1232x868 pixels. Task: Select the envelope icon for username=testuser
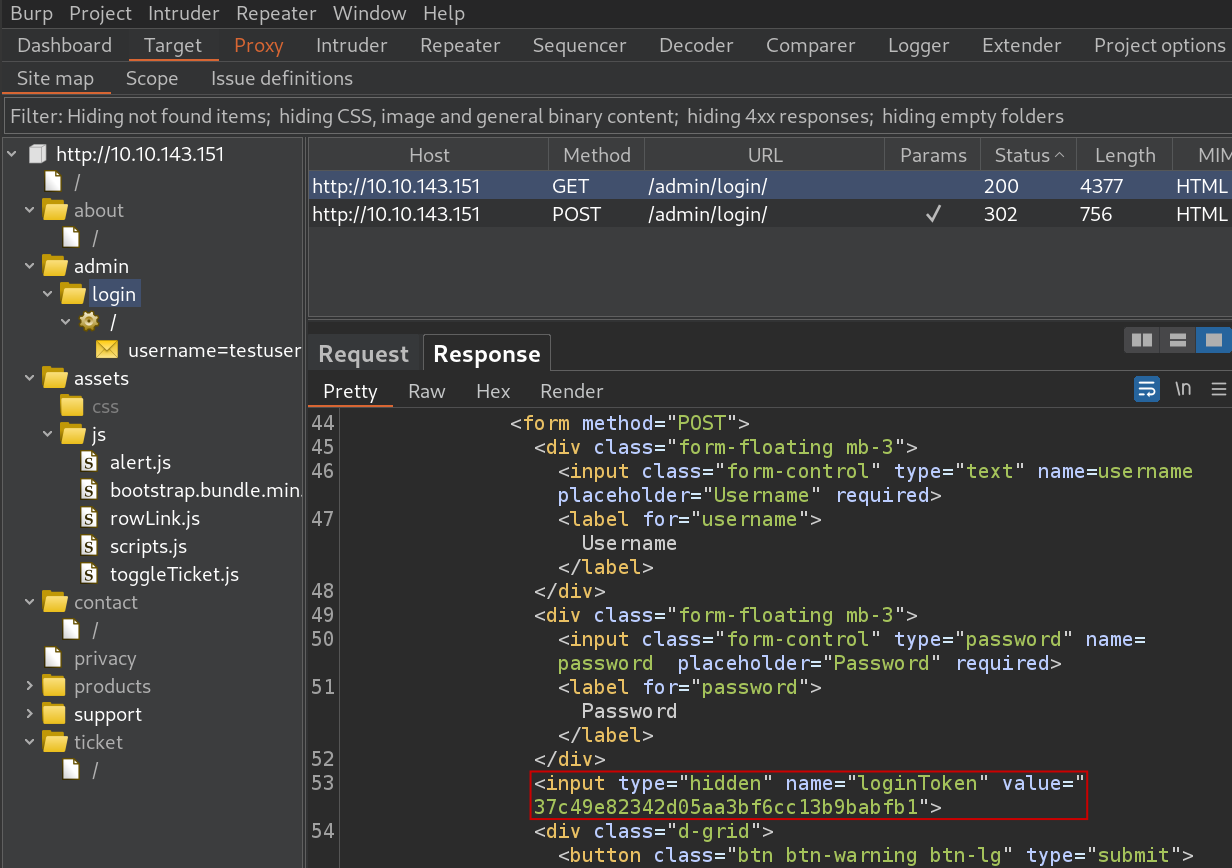[107, 350]
